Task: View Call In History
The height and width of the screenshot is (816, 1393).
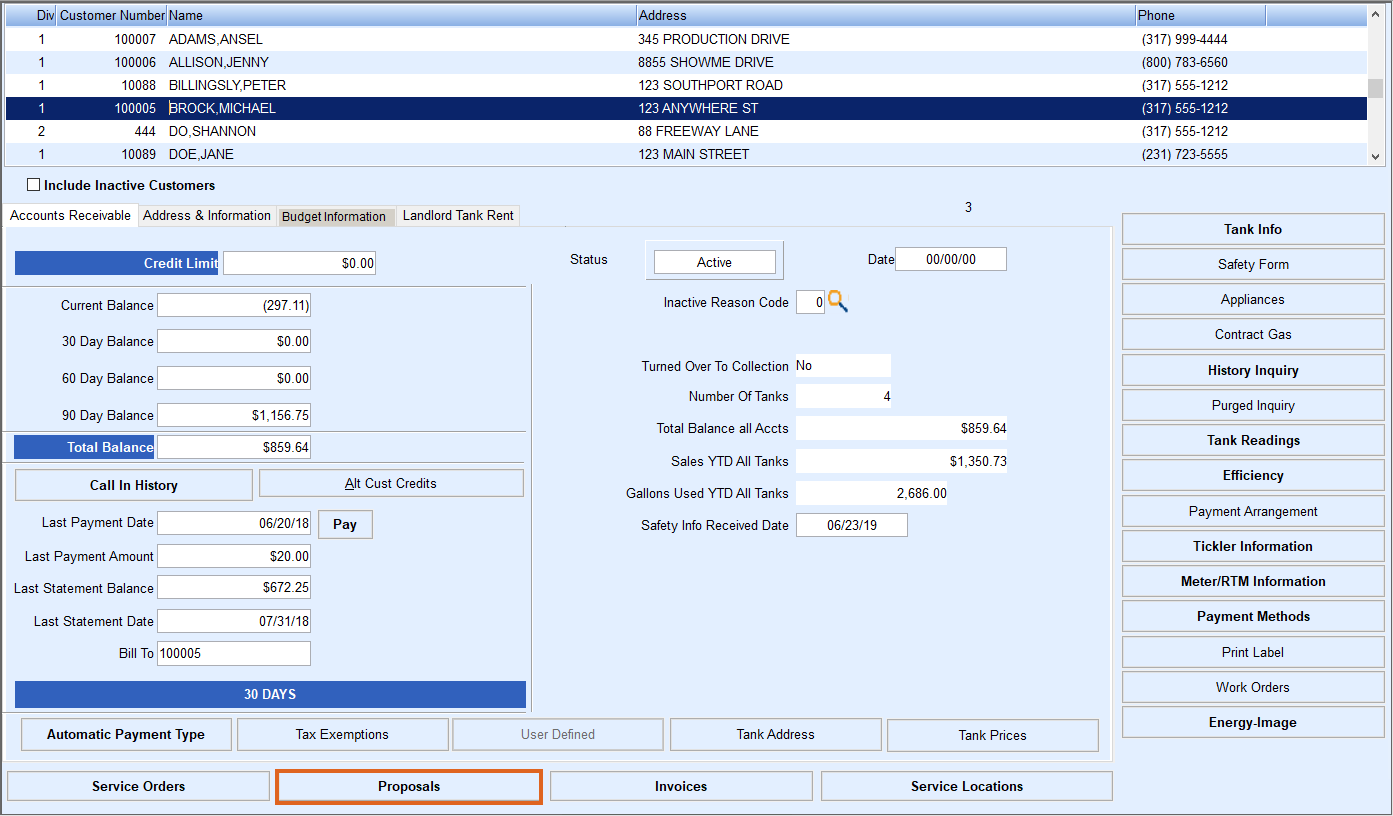Action: [x=134, y=486]
